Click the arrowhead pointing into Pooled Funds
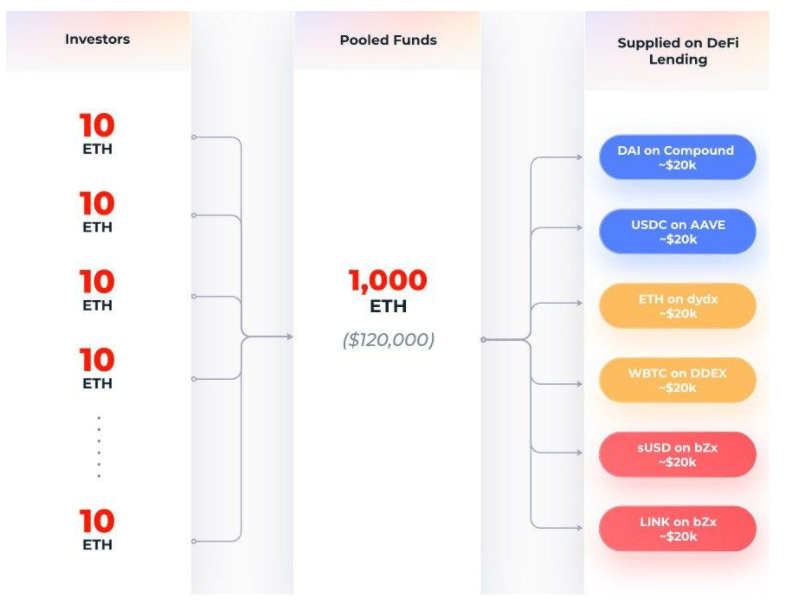Screen dimensions: 803x604 click(x=289, y=337)
